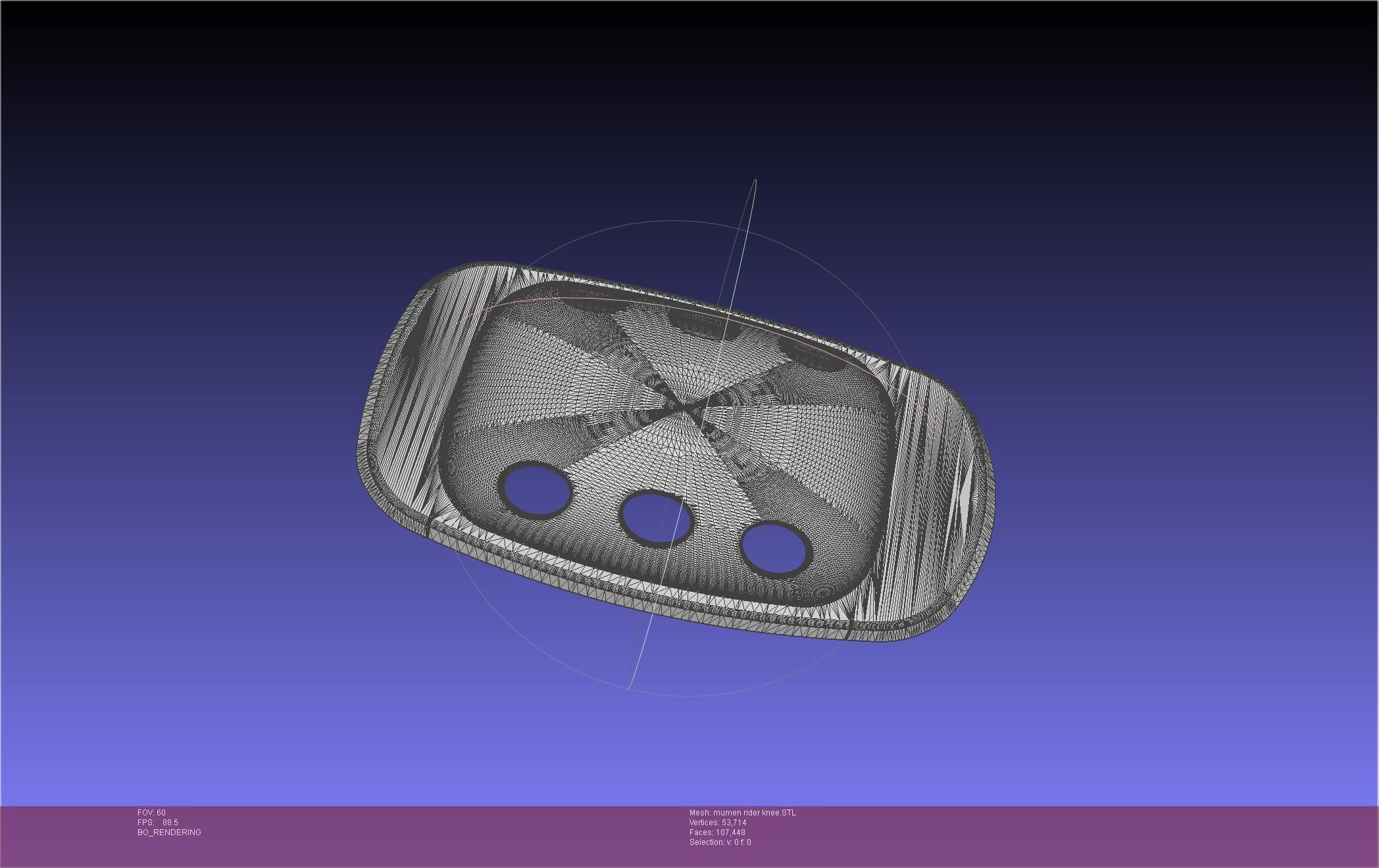Click the Vertices: 53,714 count

point(717,823)
